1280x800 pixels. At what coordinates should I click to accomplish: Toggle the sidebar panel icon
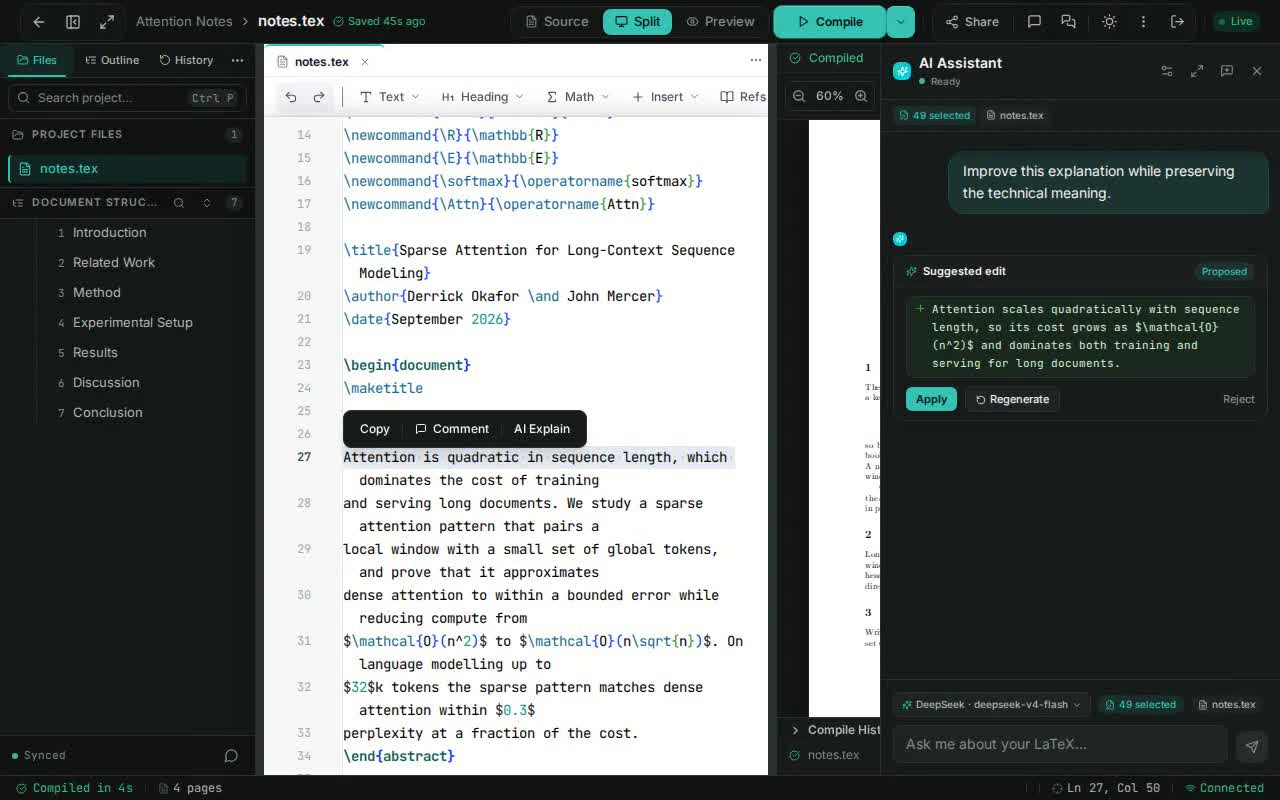pos(73,21)
